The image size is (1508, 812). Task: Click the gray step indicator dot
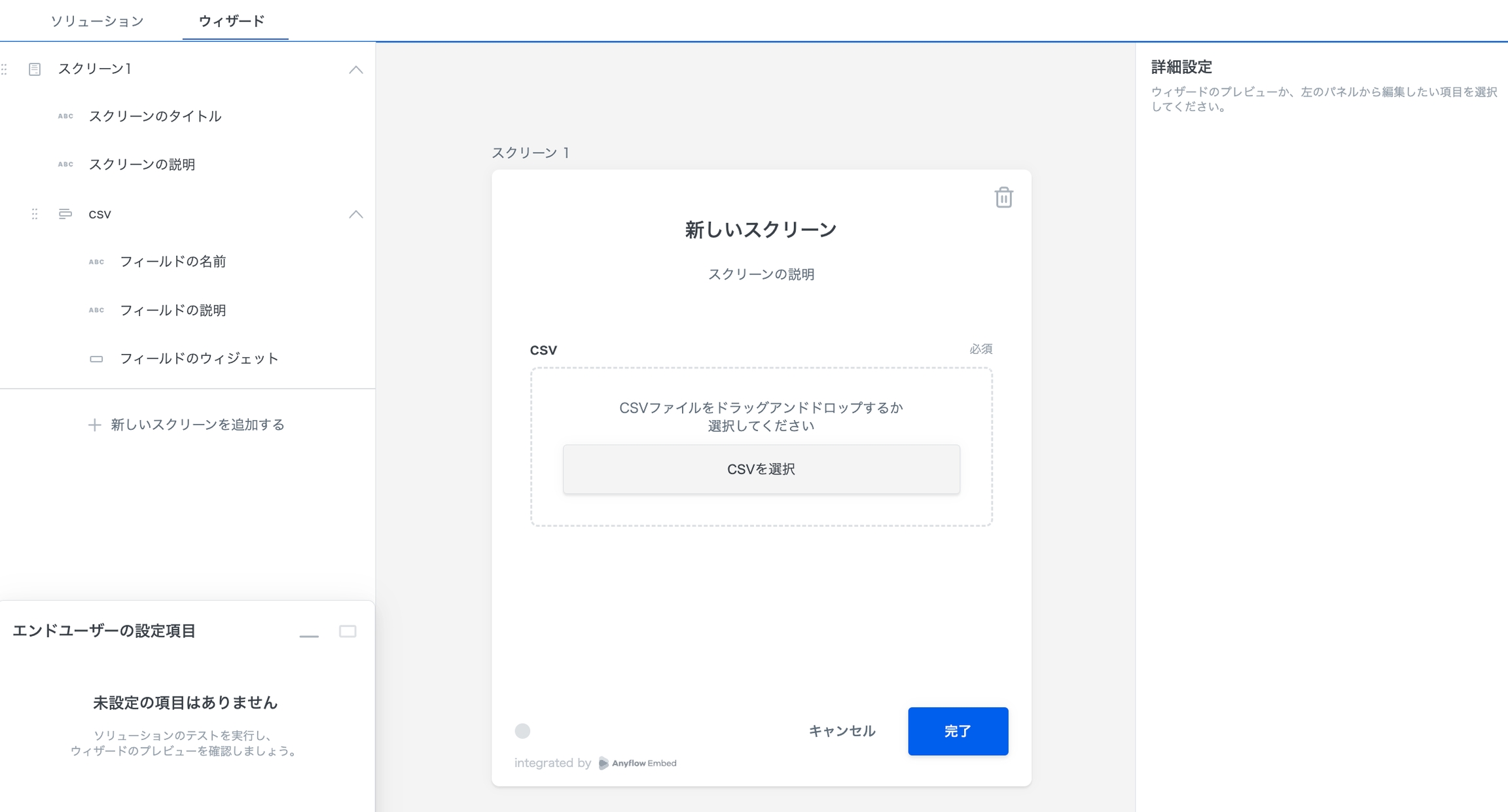pyautogui.click(x=522, y=731)
